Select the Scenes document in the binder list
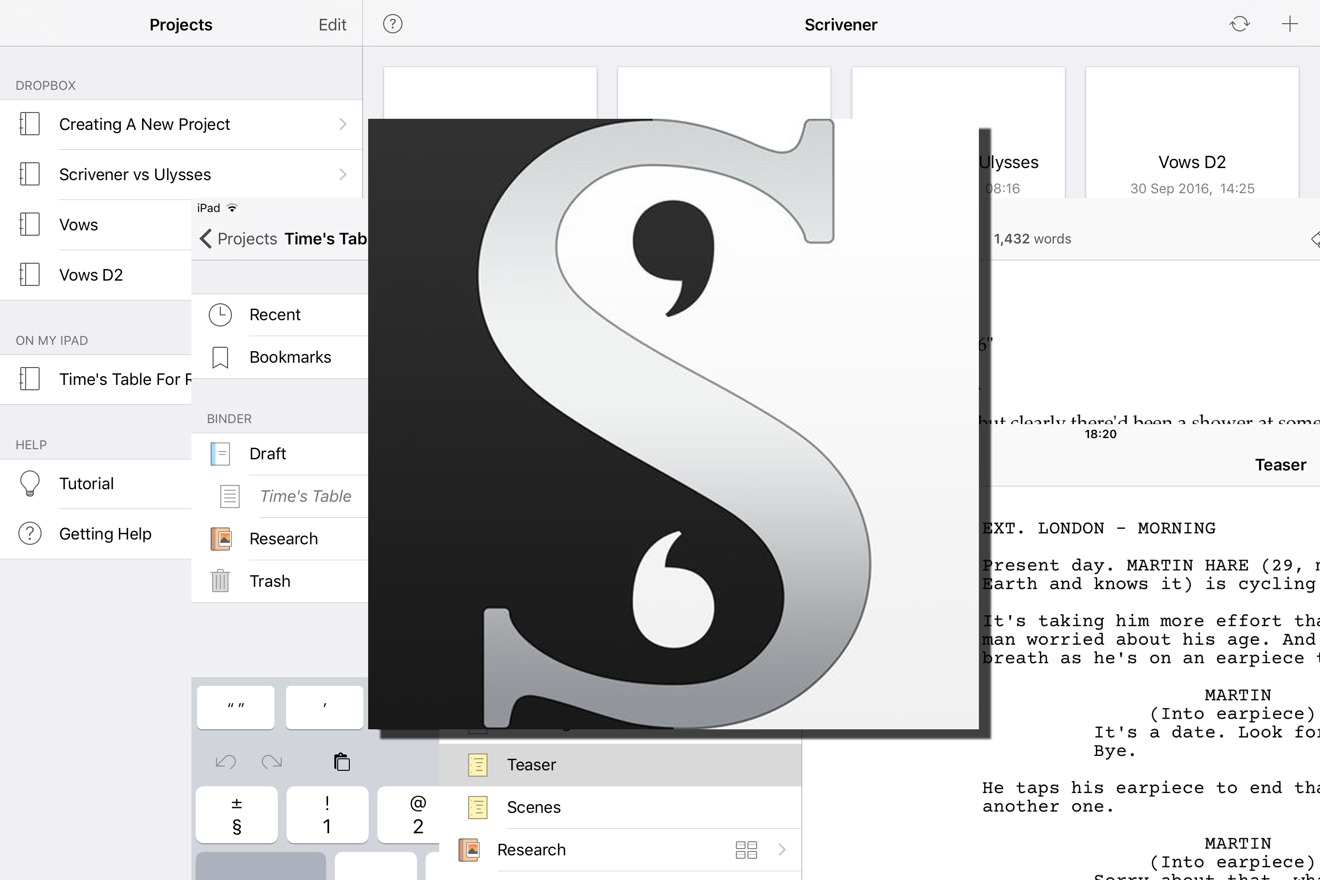 pyautogui.click(x=620, y=807)
